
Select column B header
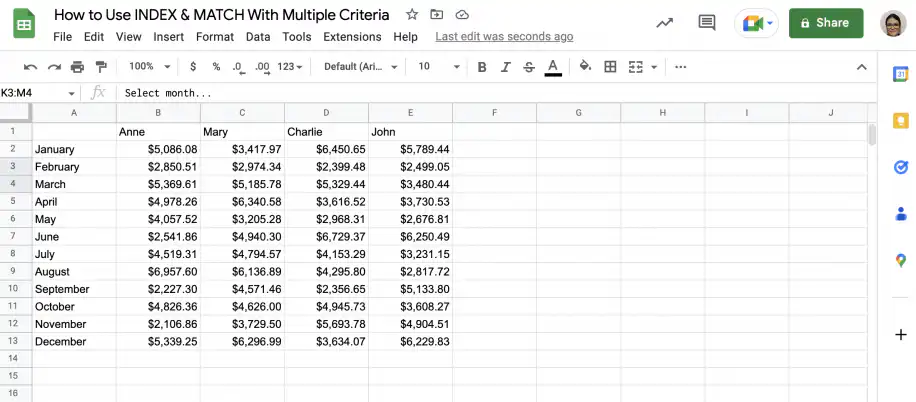158,113
